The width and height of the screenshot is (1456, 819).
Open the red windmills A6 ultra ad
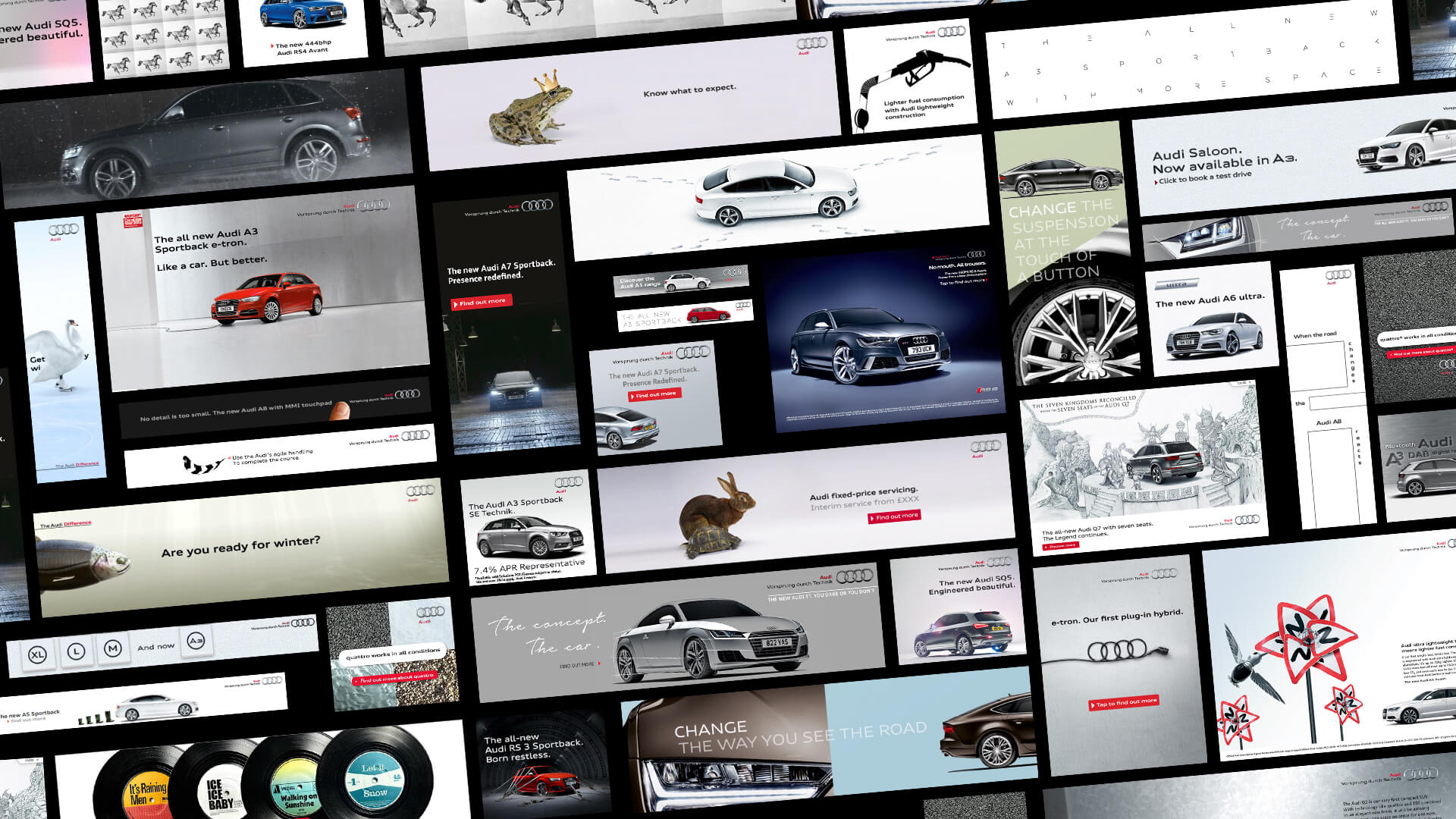1331,648
